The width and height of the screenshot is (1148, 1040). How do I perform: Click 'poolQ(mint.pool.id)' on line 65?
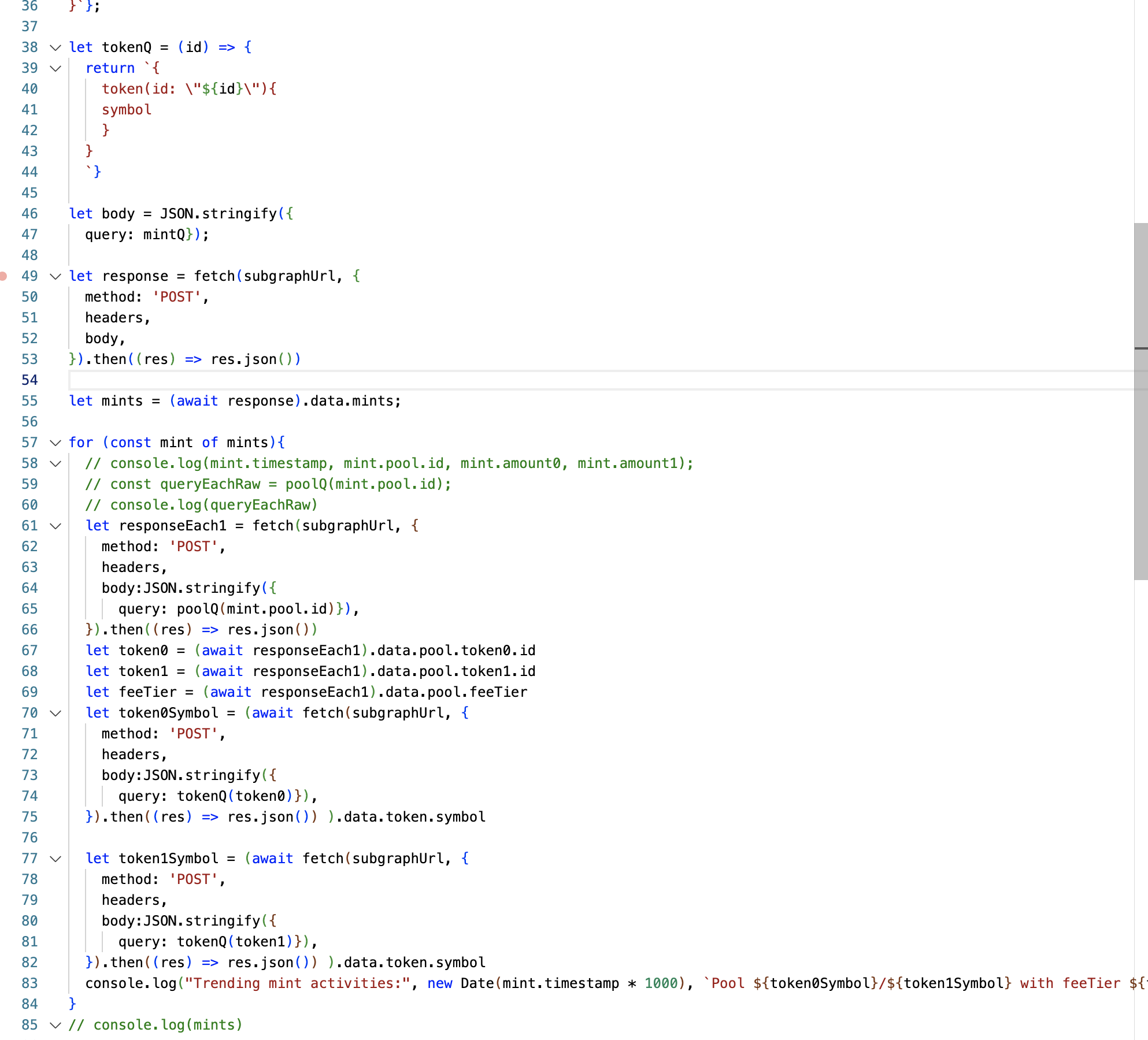(256, 609)
